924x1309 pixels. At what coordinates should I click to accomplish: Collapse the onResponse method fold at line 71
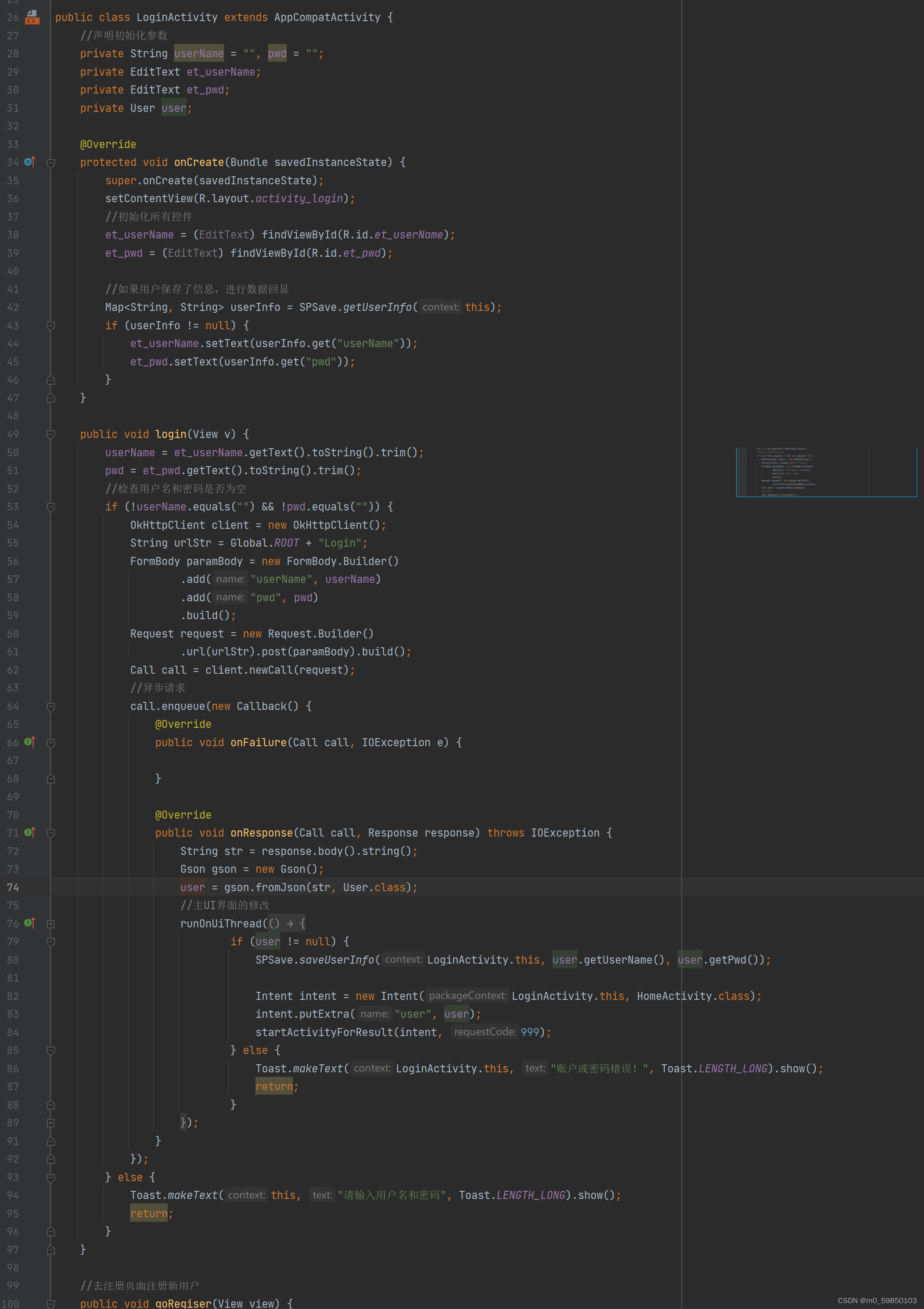tap(51, 833)
